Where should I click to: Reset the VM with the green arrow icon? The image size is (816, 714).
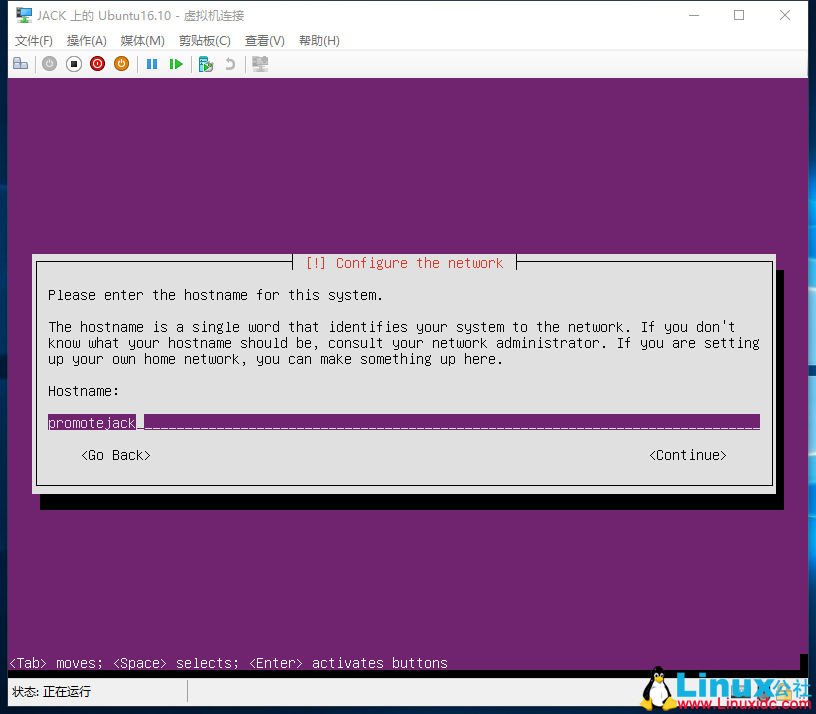pos(176,63)
